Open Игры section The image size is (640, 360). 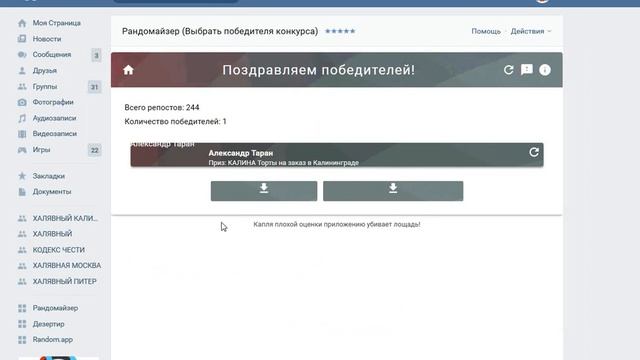pos(41,150)
